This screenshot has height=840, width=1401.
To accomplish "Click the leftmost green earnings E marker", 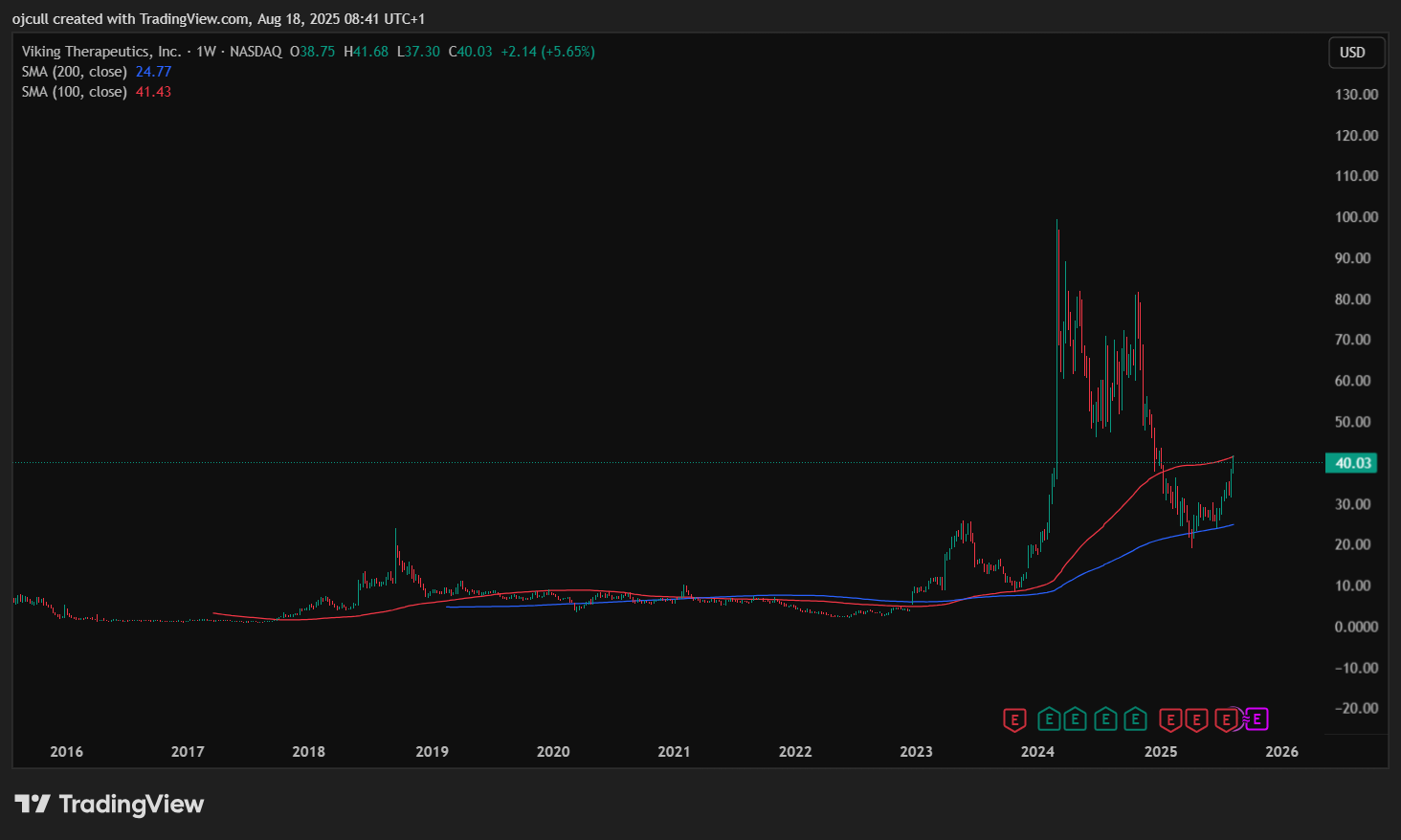I will tap(1049, 718).
